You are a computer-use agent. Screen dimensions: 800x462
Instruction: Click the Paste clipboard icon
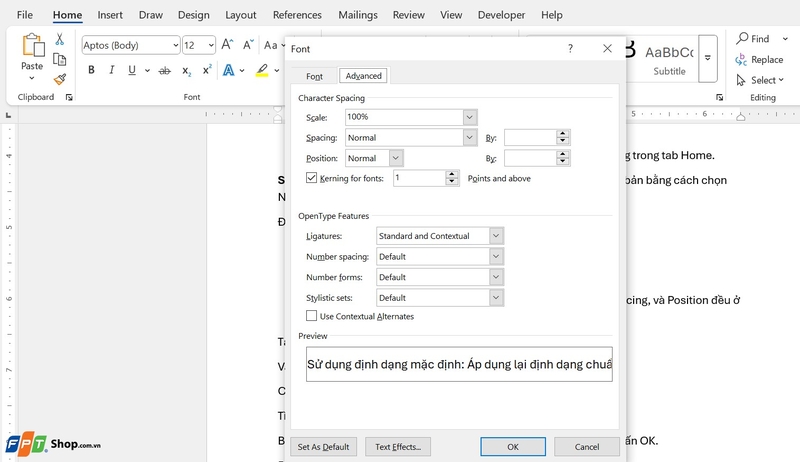[33, 46]
